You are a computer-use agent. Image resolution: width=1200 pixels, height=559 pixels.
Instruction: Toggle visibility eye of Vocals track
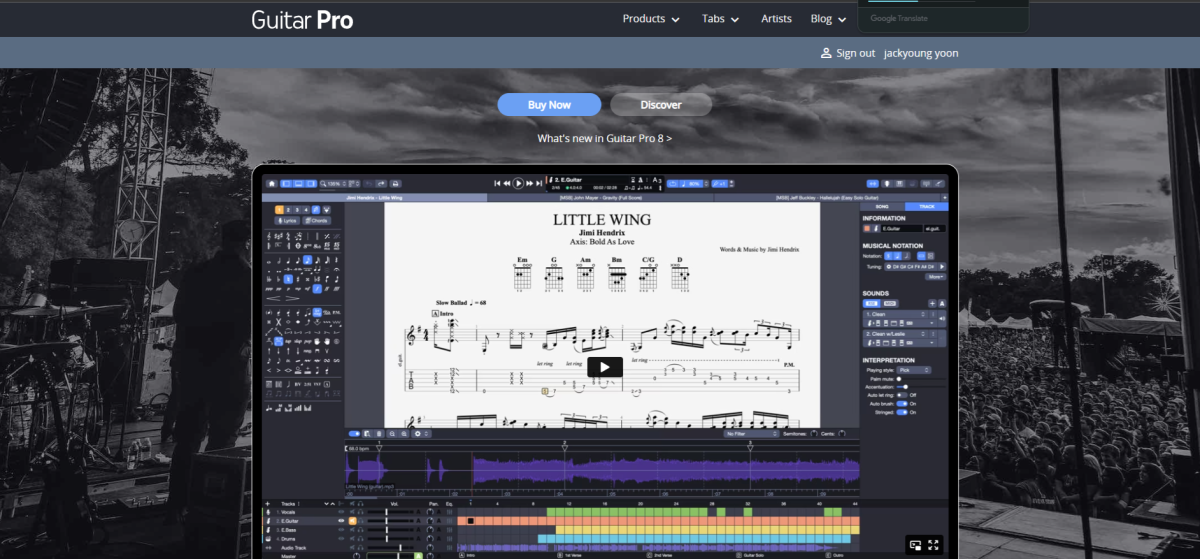pos(341,512)
